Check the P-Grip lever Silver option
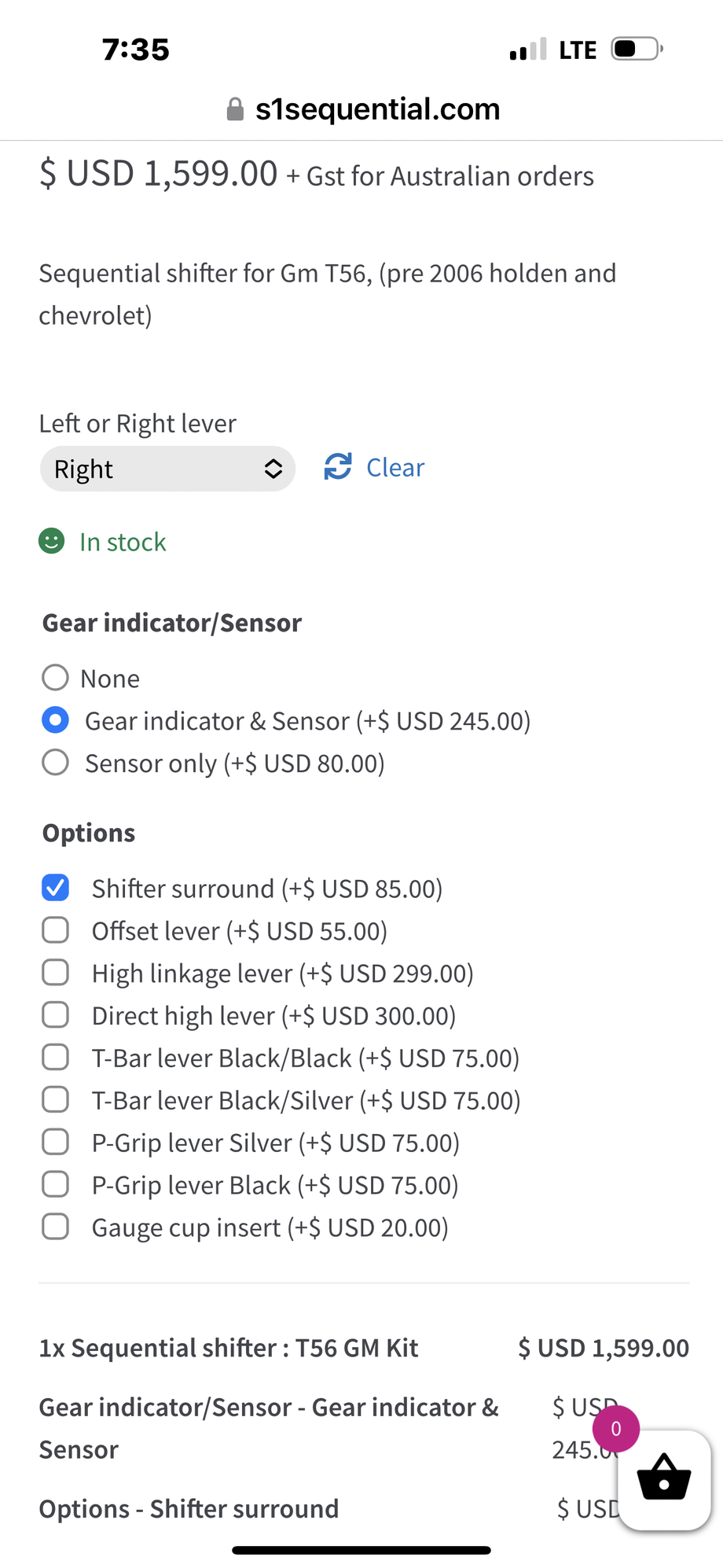The width and height of the screenshot is (723, 1568). [x=55, y=1142]
